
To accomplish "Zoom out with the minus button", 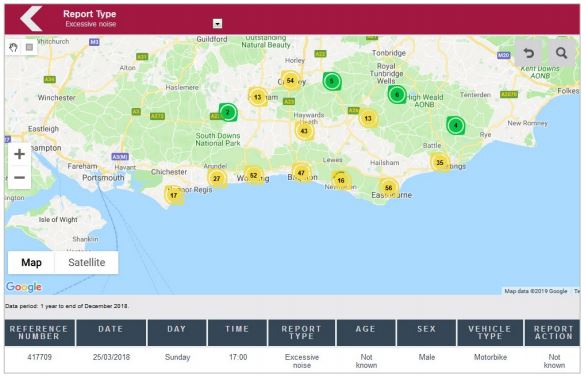I will [19, 177].
